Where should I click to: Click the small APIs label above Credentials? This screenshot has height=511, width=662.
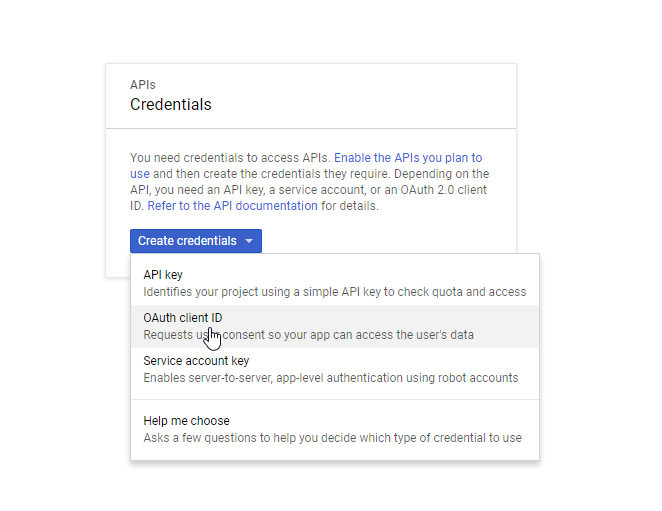point(143,85)
